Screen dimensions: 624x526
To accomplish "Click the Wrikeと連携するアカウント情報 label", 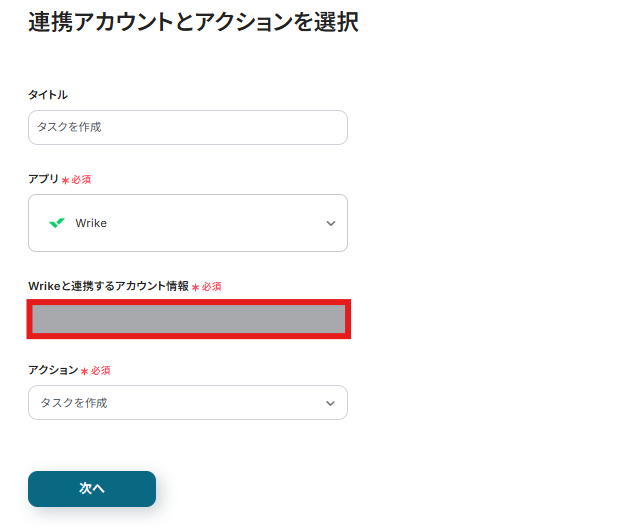I will point(108,286).
